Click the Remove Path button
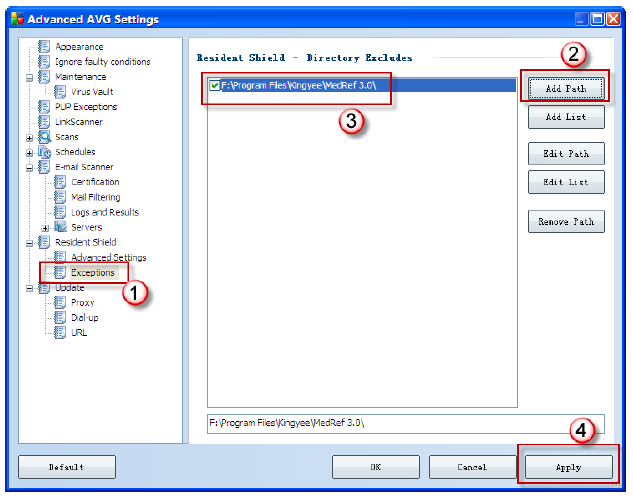Image resolution: width=633 pixels, height=497 pixels. tap(566, 221)
